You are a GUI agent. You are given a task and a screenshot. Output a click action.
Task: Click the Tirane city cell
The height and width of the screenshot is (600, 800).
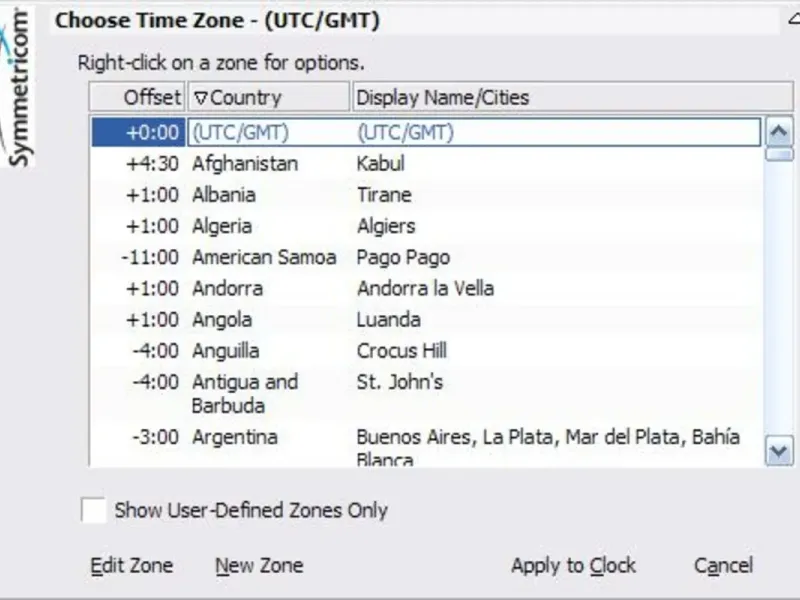point(384,195)
